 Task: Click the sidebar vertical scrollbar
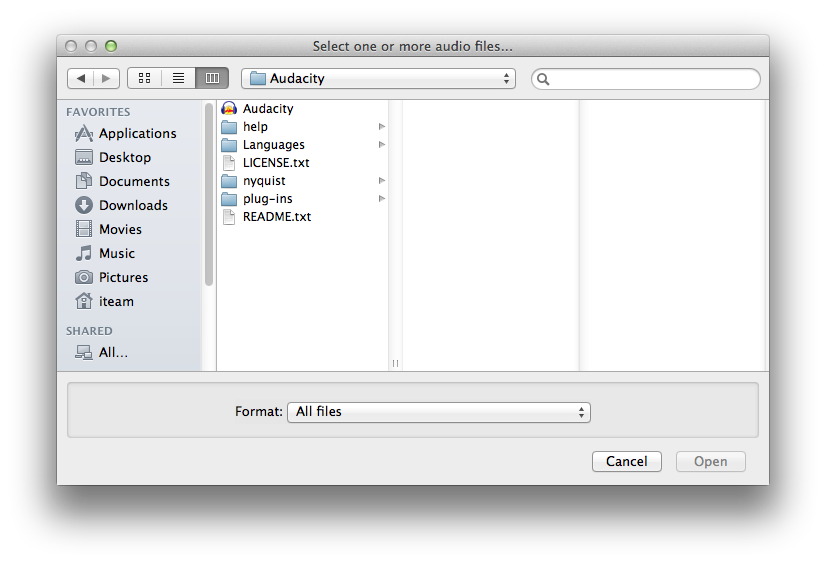pyautogui.click(x=209, y=195)
